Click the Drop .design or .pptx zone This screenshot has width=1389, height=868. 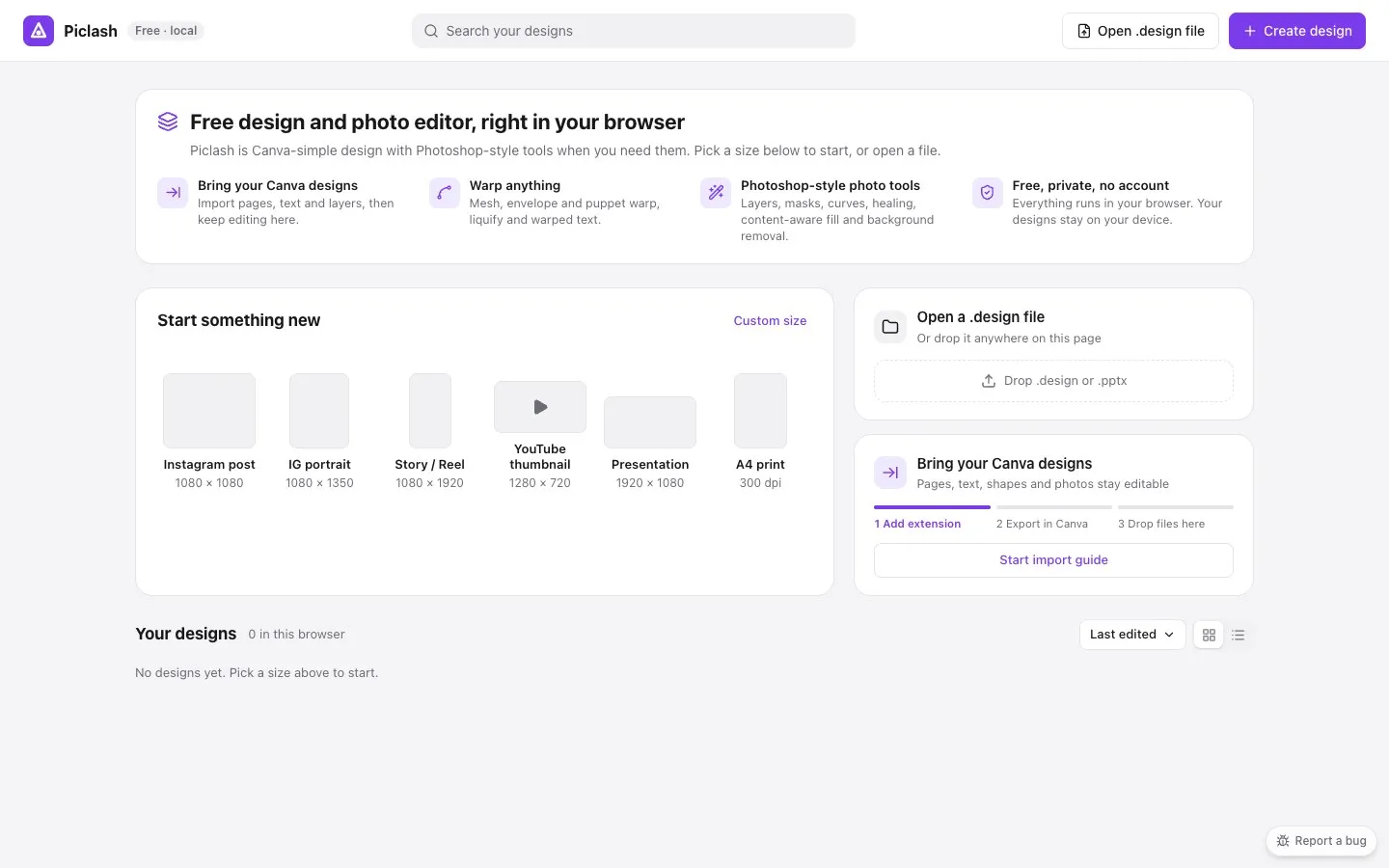click(1053, 381)
